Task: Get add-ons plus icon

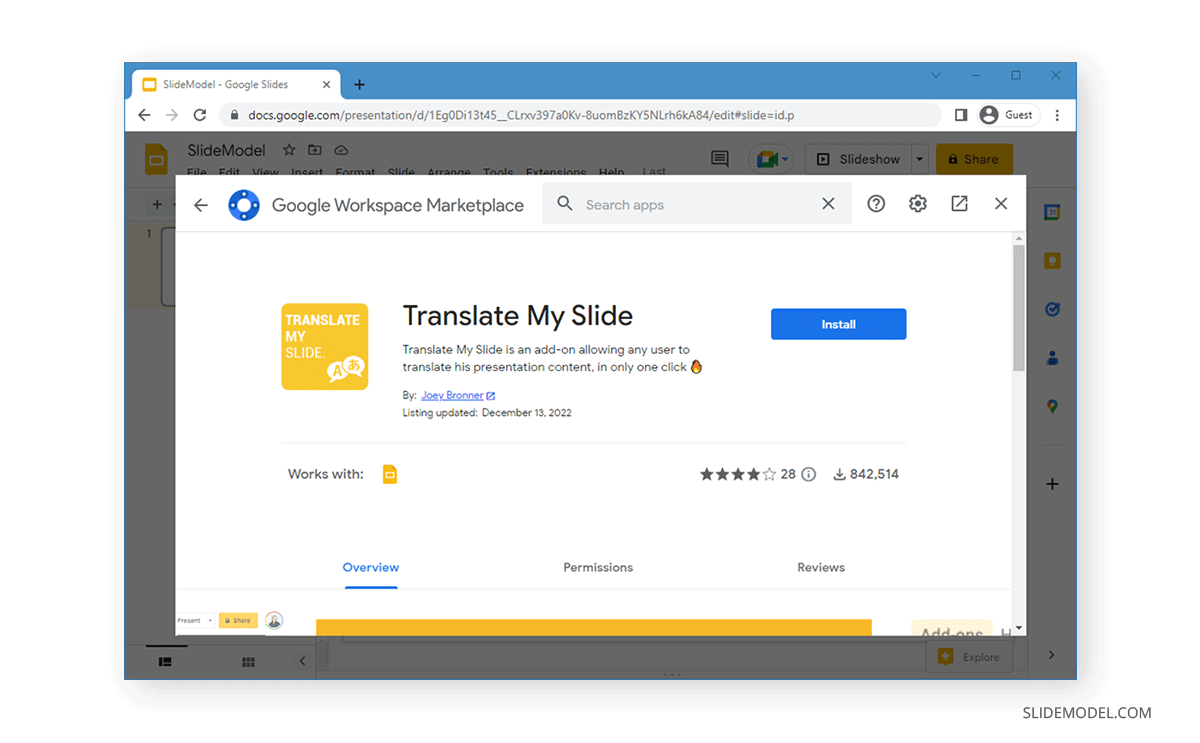Action: pyautogui.click(x=1052, y=484)
